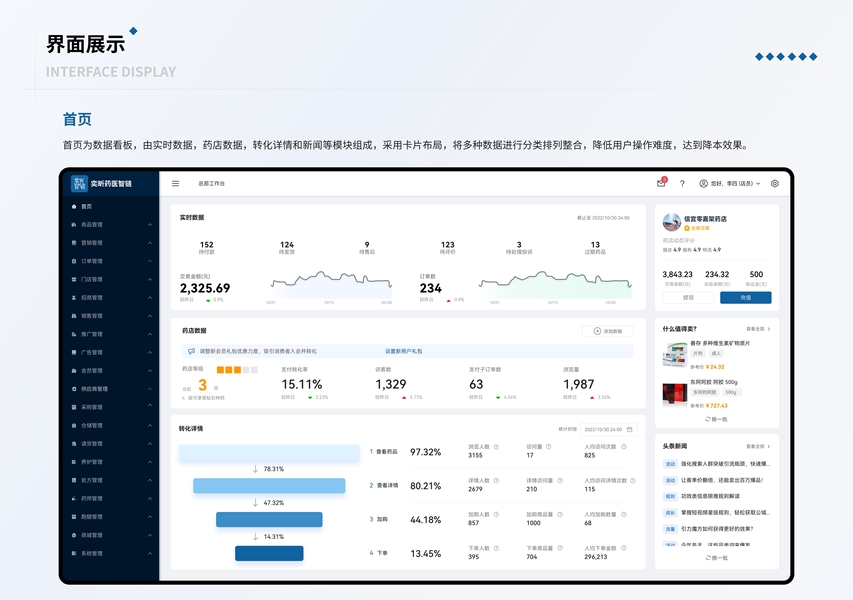Expand the 营销管理 chevron
The image size is (853, 600).
point(150,243)
